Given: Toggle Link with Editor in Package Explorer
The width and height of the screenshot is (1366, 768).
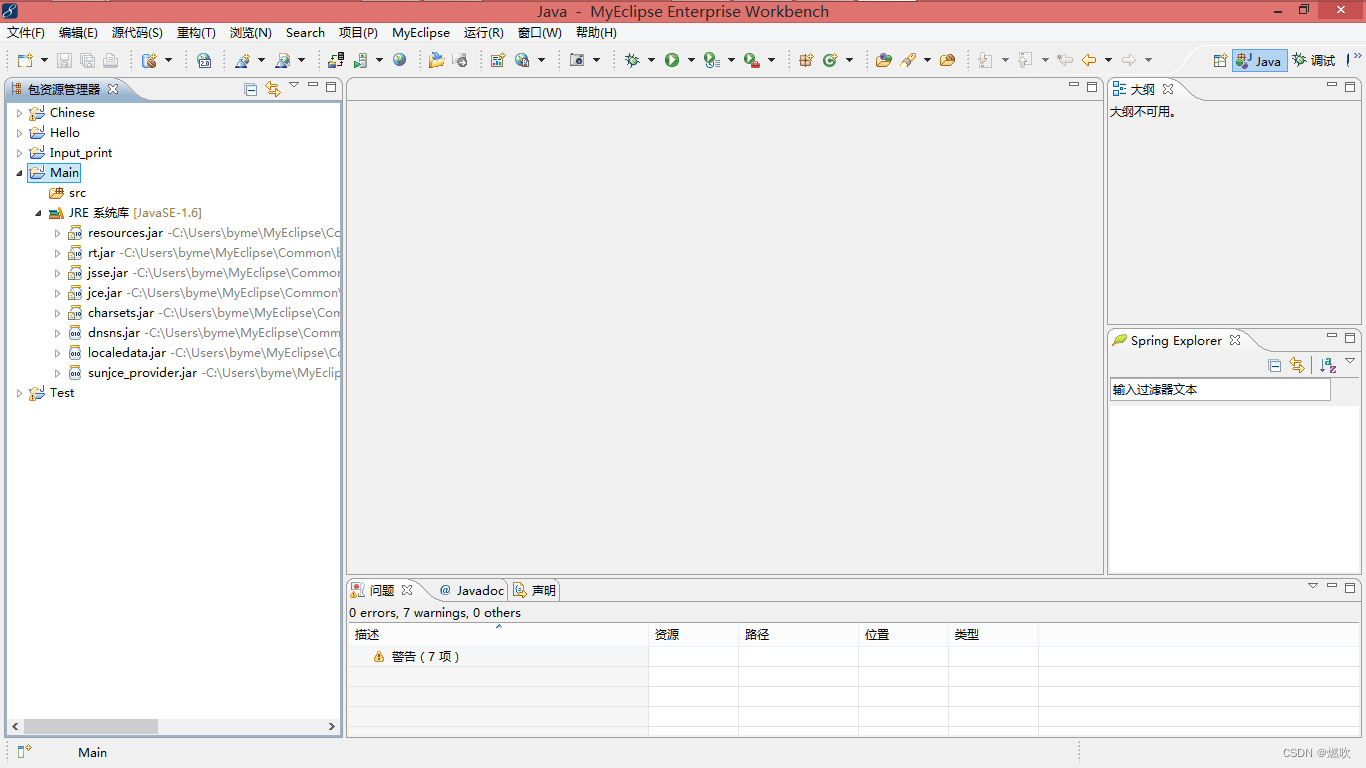Looking at the screenshot, I should (x=273, y=89).
